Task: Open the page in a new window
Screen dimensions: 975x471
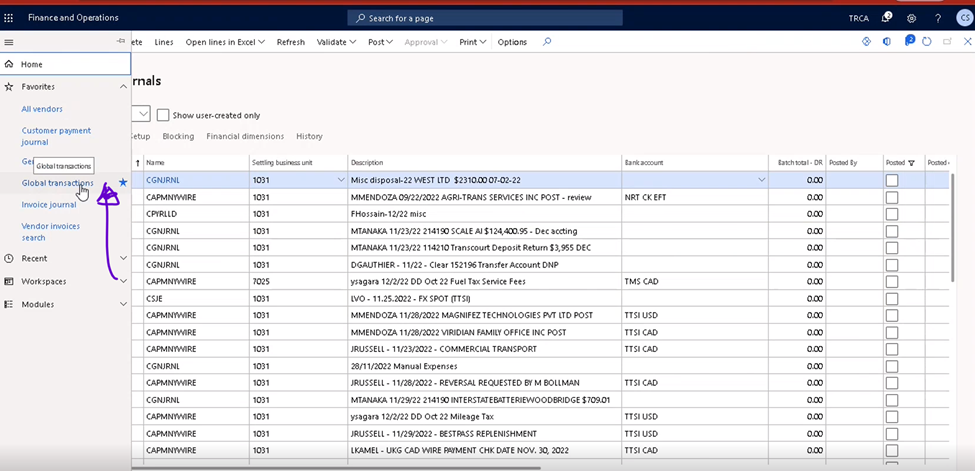Action: coord(948,42)
